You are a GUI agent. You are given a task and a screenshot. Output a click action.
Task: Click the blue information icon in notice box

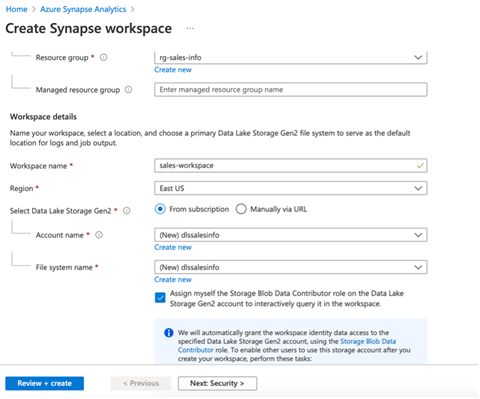point(169,333)
